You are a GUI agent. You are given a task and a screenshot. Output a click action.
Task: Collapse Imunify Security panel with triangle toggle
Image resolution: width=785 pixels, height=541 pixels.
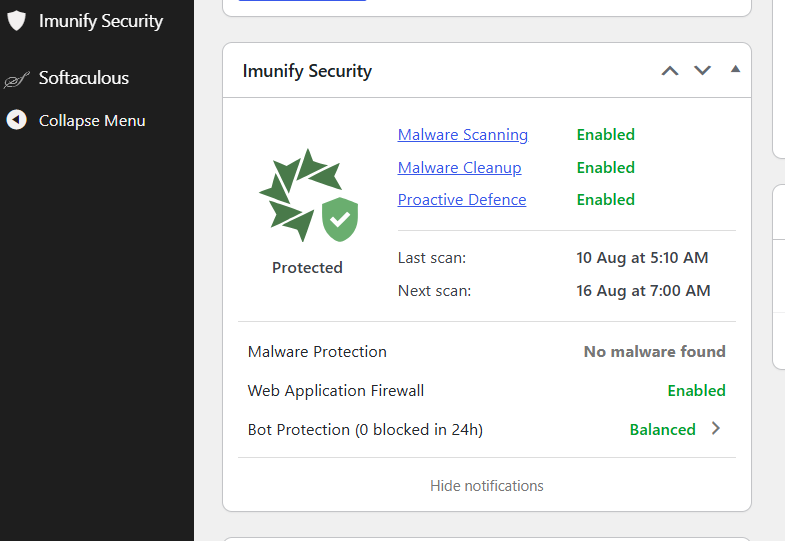tap(735, 69)
